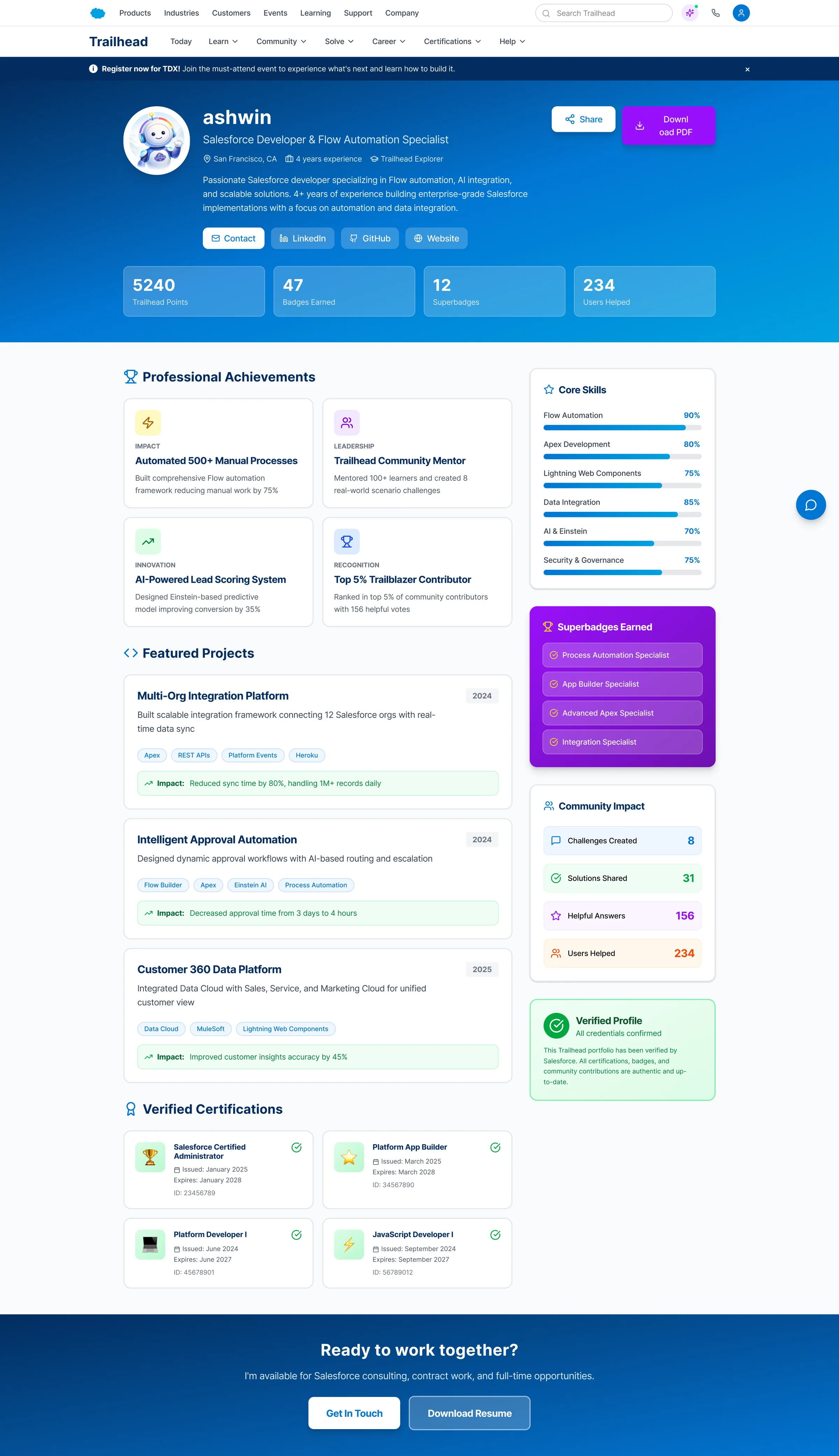Expand the Certifications dropdown menu
The image size is (839, 1456).
click(452, 42)
